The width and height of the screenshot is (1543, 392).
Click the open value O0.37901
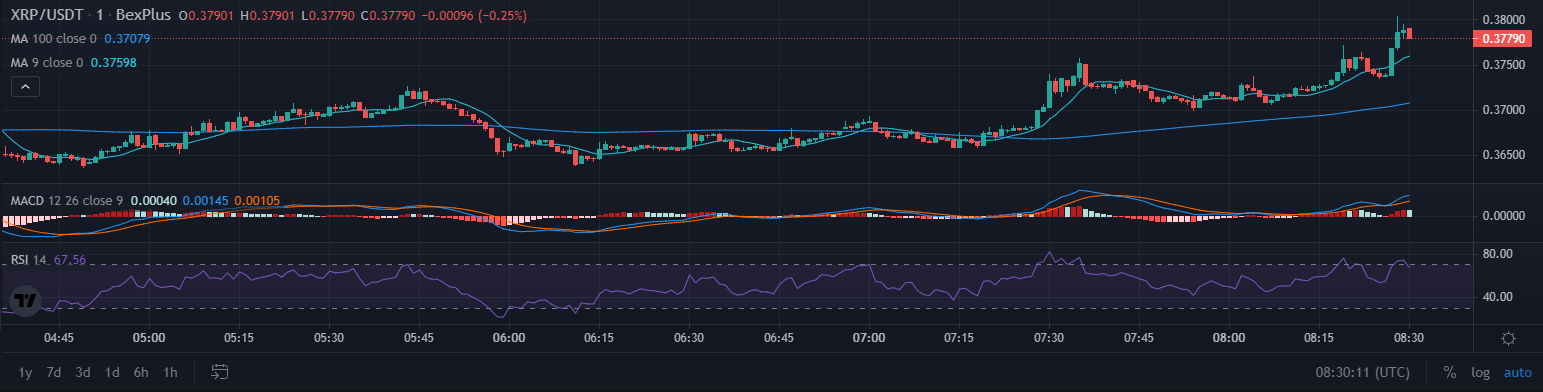point(206,16)
